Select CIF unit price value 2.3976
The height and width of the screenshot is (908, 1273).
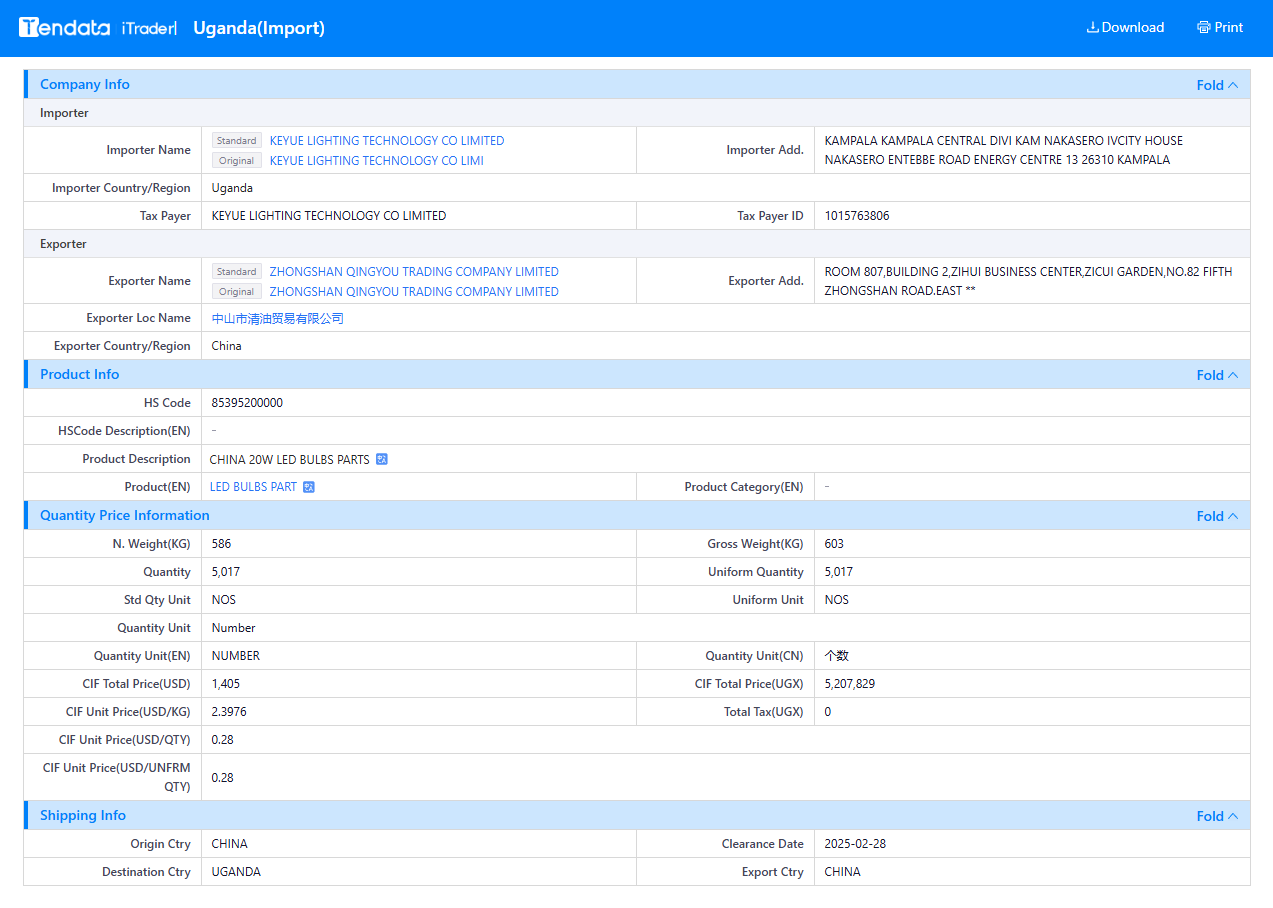[229, 712]
